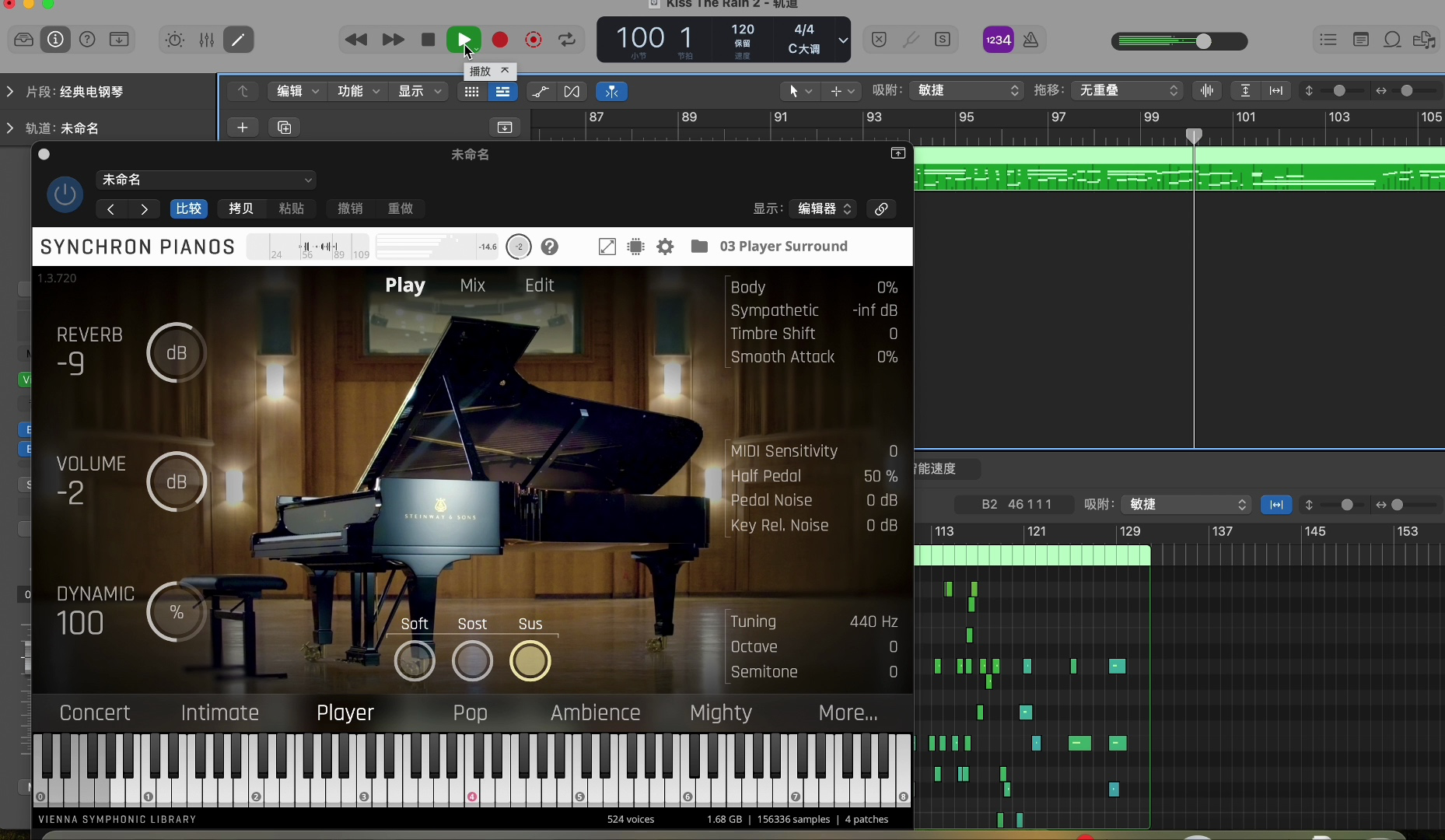This screenshot has width=1445, height=840.
Task: Click the 粘贴 paste button
Action: [x=292, y=208]
